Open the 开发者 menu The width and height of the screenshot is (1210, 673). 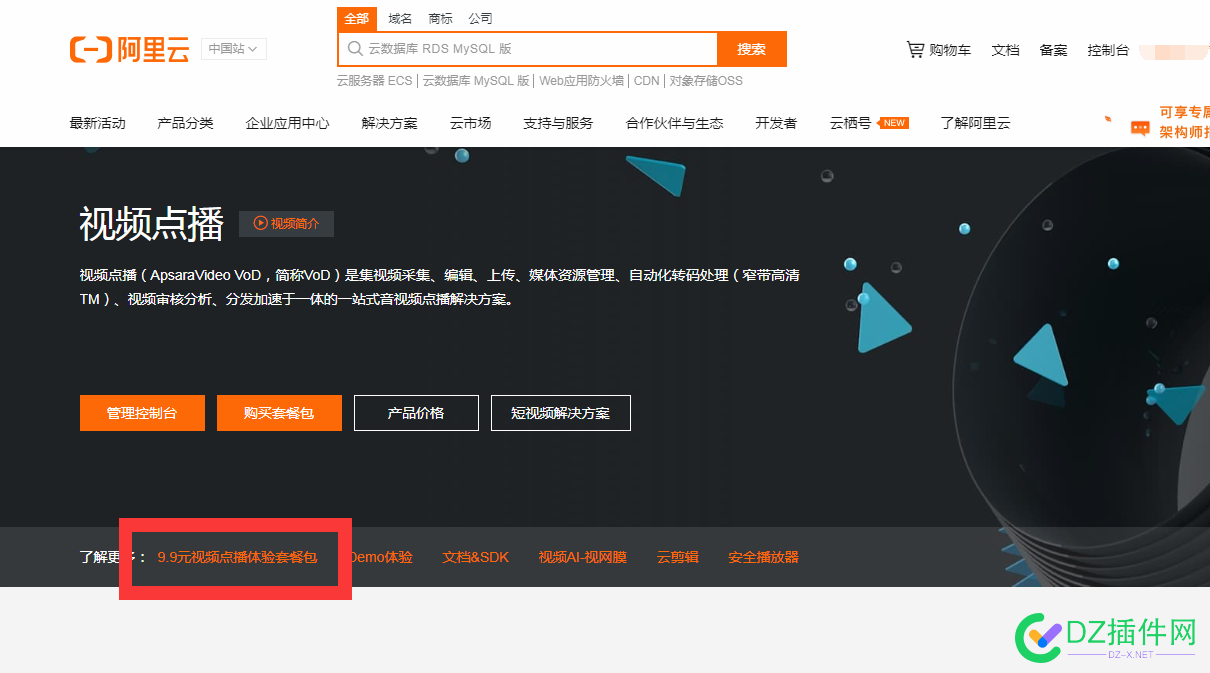776,123
